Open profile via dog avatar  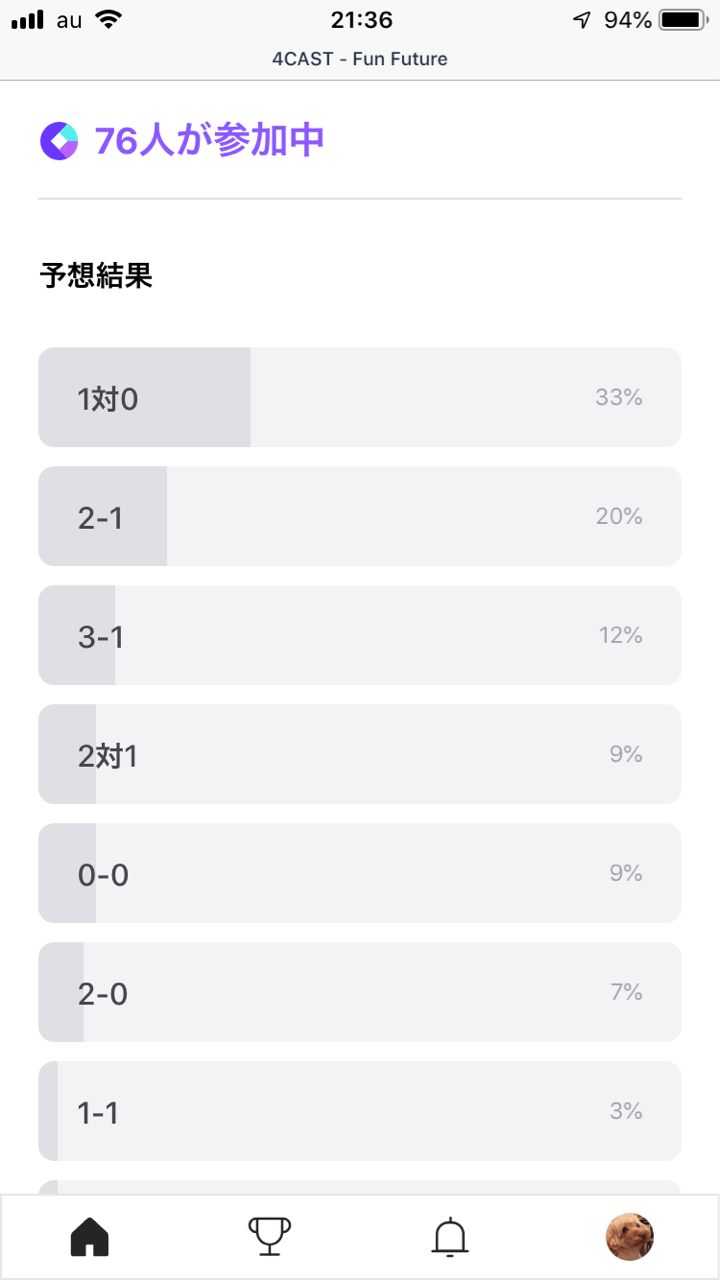630,1237
